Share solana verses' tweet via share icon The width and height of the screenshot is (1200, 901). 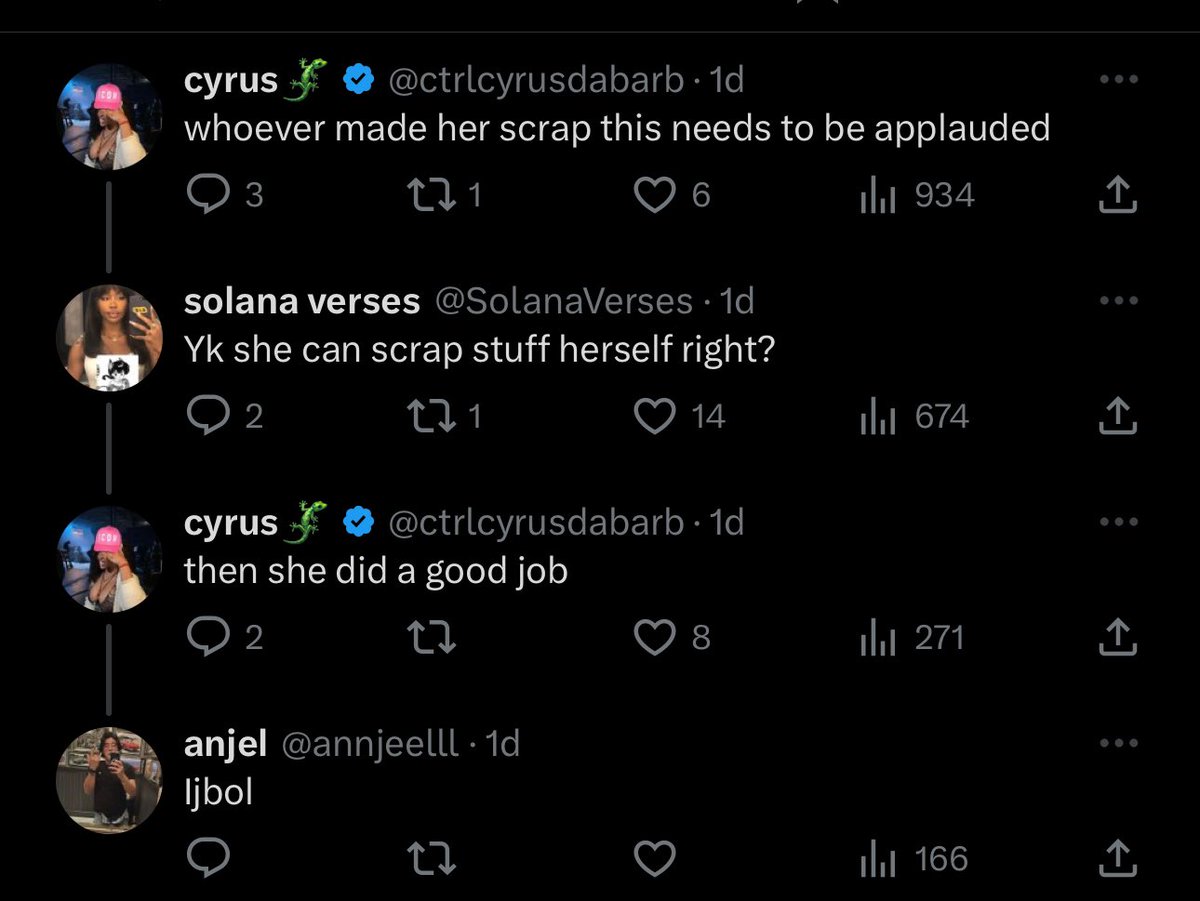(1118, 416)
